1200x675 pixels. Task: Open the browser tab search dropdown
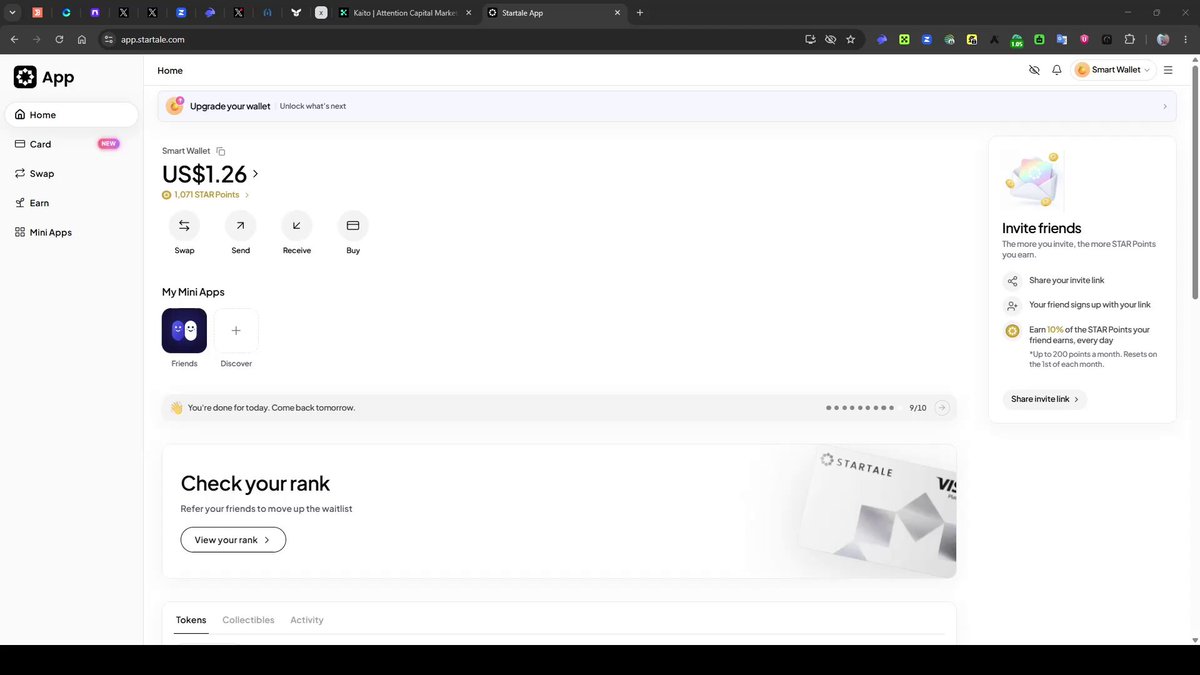click(x=13, y=13)
